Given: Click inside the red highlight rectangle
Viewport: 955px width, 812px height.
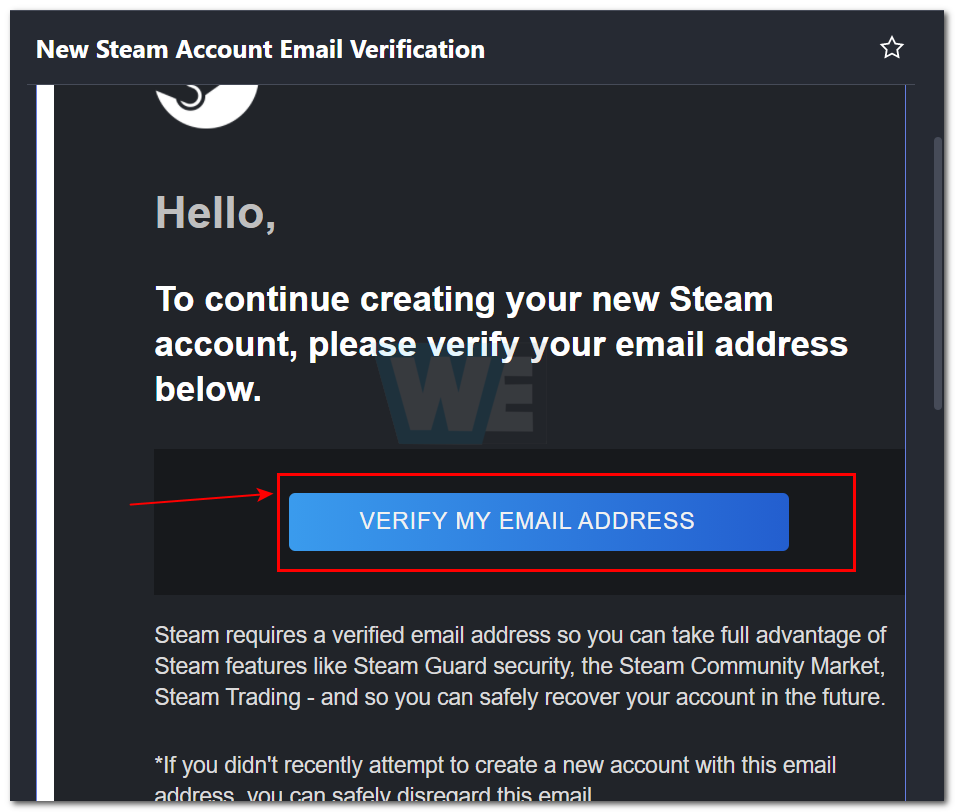Looking at the screenshot, I should [567, 521].
